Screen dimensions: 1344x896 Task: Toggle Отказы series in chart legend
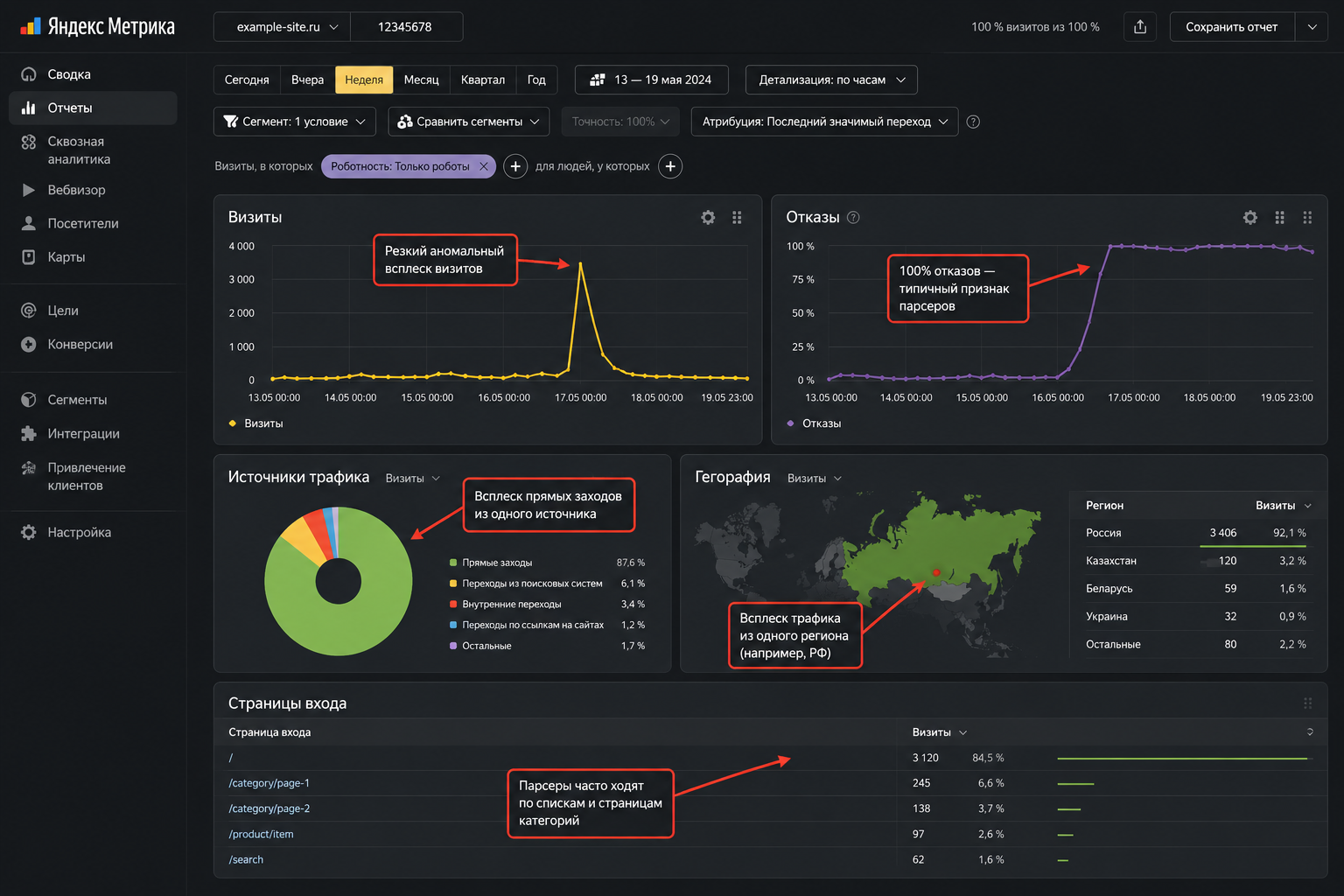814,423
